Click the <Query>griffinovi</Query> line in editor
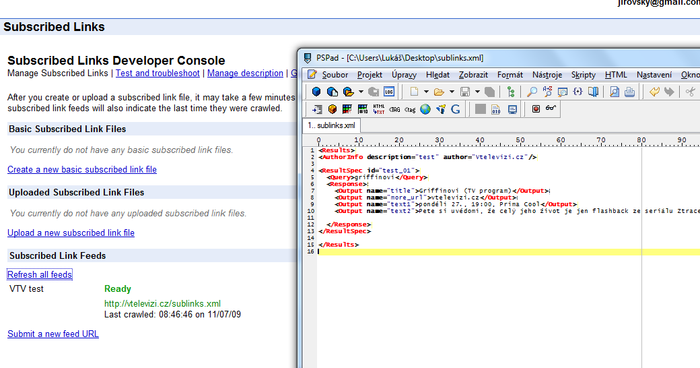 click(x=377, y=177)
